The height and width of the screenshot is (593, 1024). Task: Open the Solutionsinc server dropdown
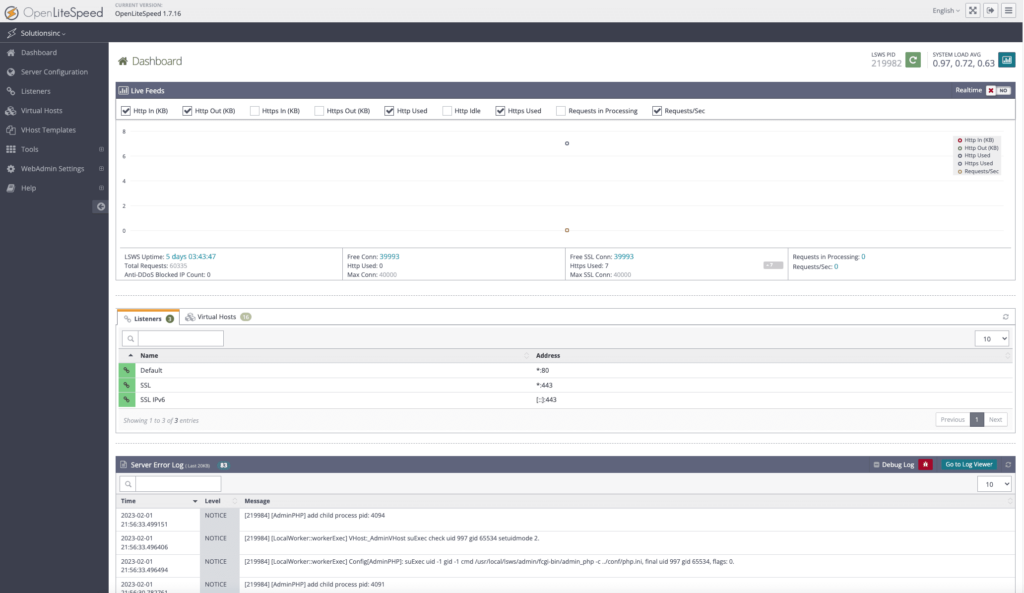43,33
